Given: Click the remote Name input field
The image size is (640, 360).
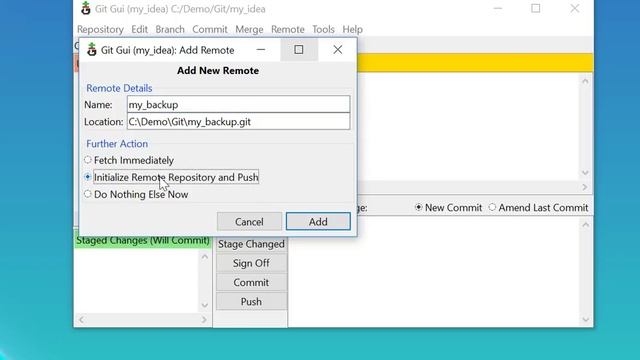Looking at the screenshot, I should click(238, 104).
